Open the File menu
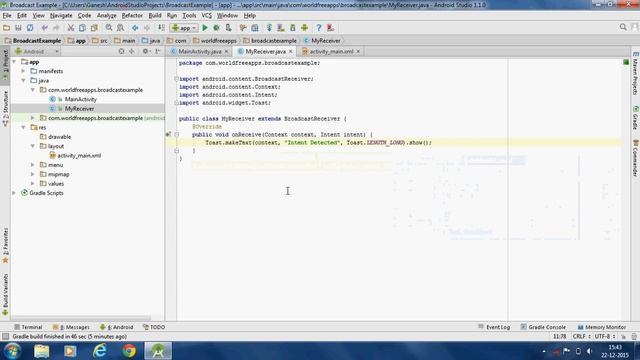 (7, 16)
